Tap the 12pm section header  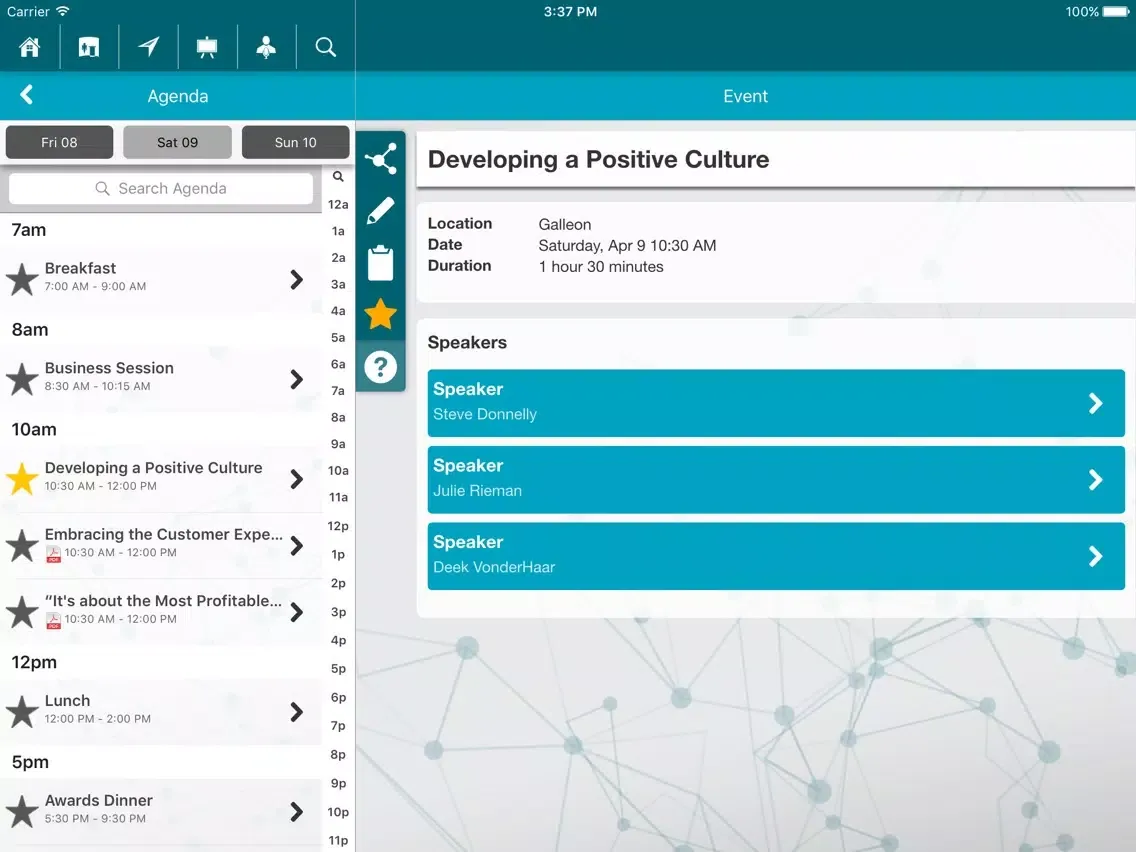click(34, 662)
